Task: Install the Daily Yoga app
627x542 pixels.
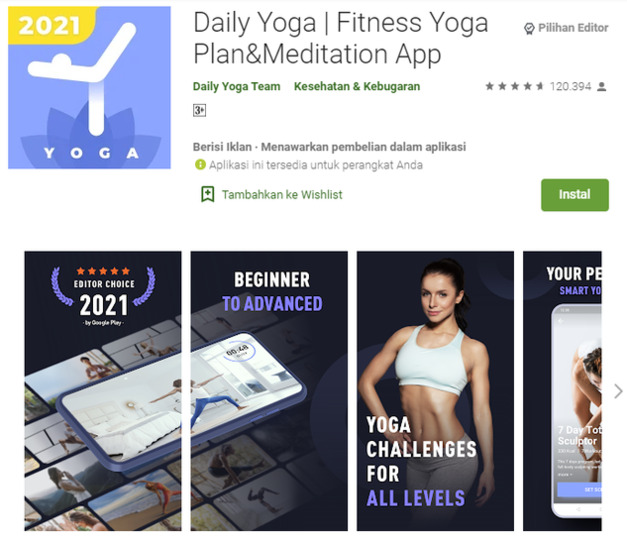Action: pyautogui.click(x=575, y=195)
